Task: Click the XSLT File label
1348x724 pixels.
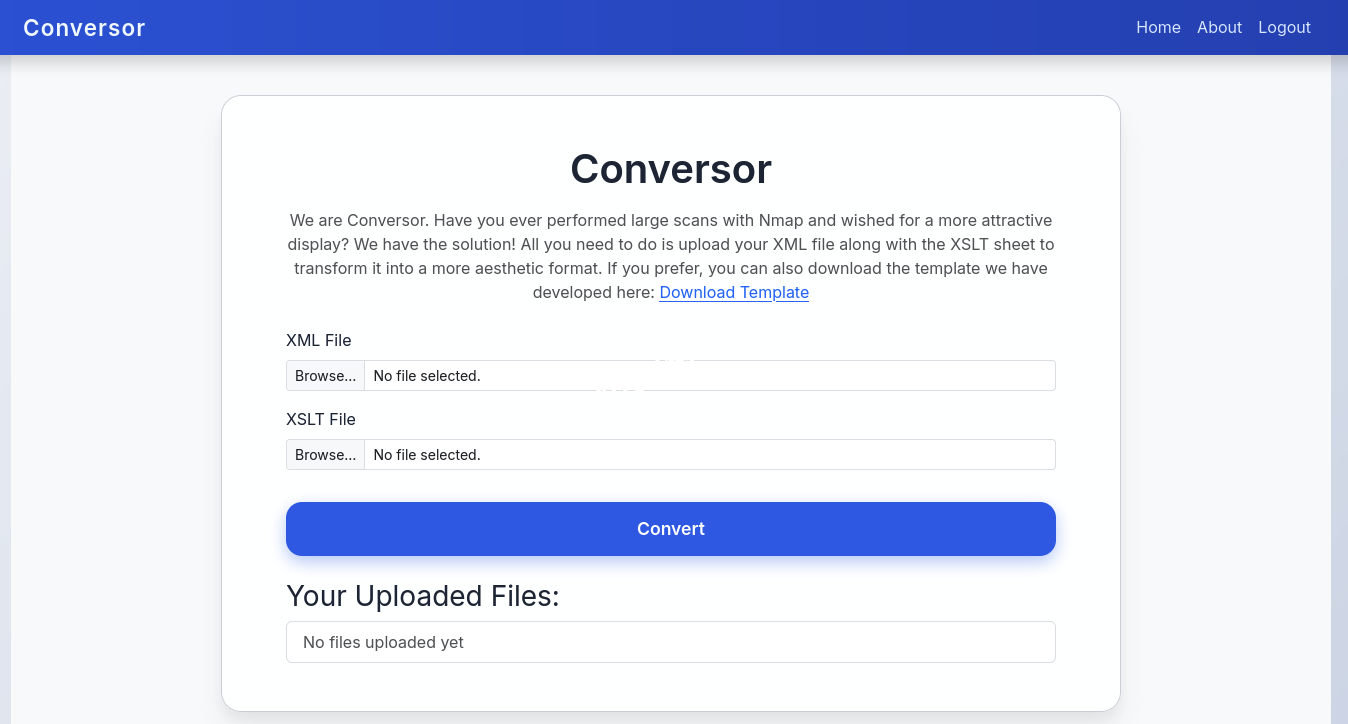Action: (x=320, y=419)
